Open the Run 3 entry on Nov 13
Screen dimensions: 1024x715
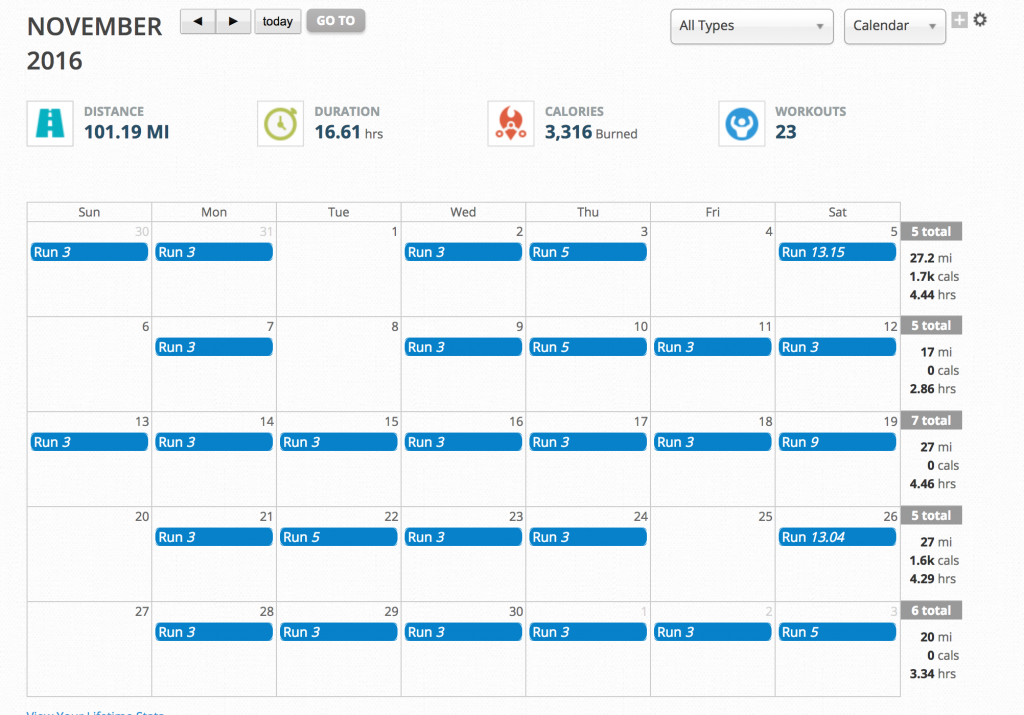[x=89, y=442]
